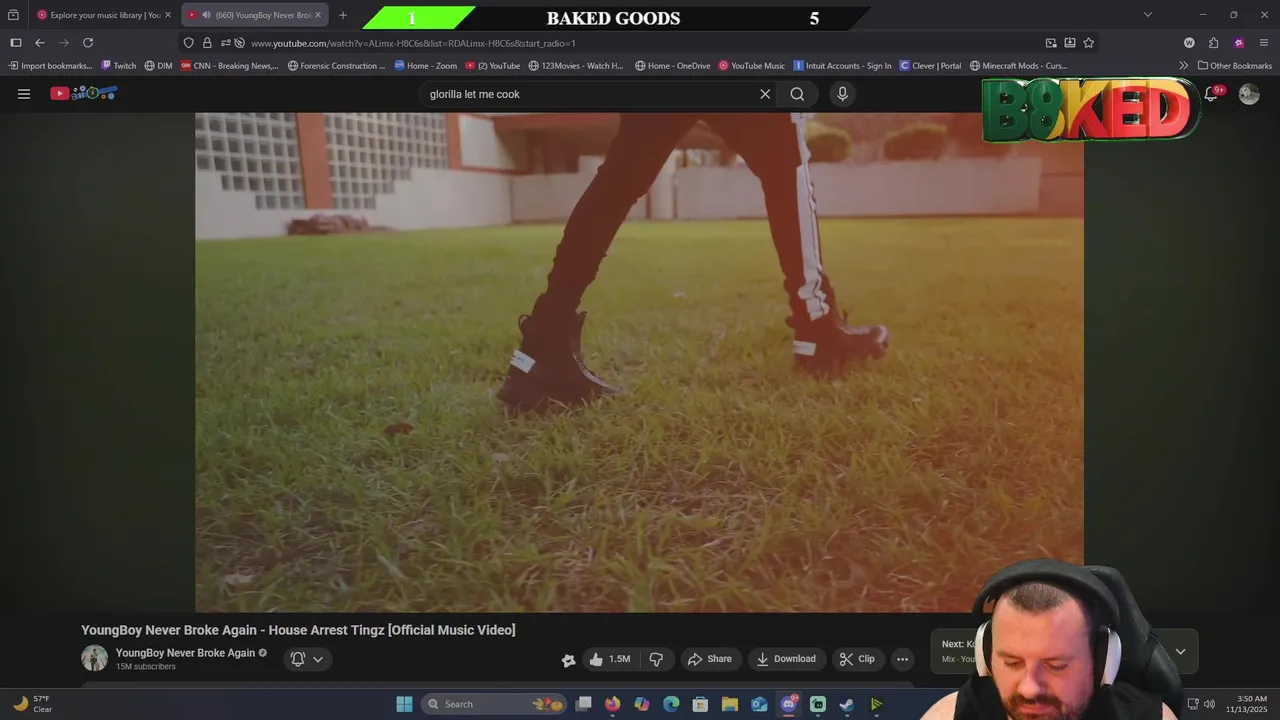This screenshot has width=1280, height=720.
Task: Open the DIM bookmark
Action: (x=158, y=66)
